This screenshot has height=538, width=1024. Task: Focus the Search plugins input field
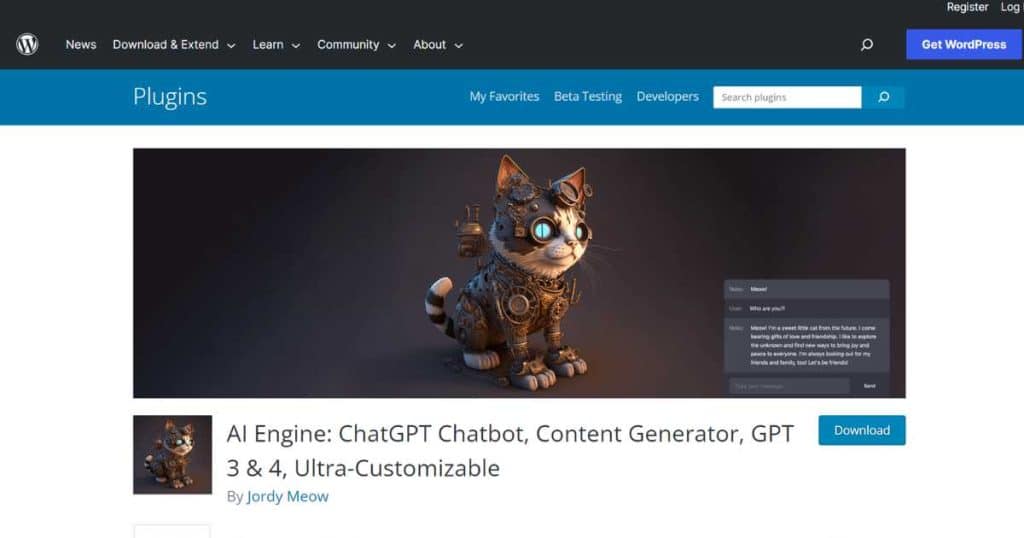[787, 97]
